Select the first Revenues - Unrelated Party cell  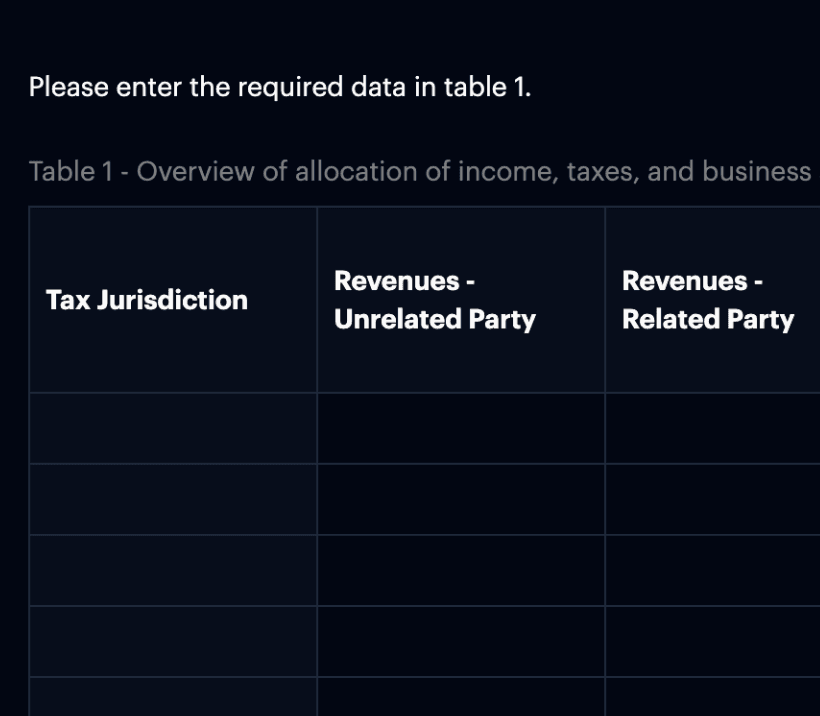click(460, 429)
